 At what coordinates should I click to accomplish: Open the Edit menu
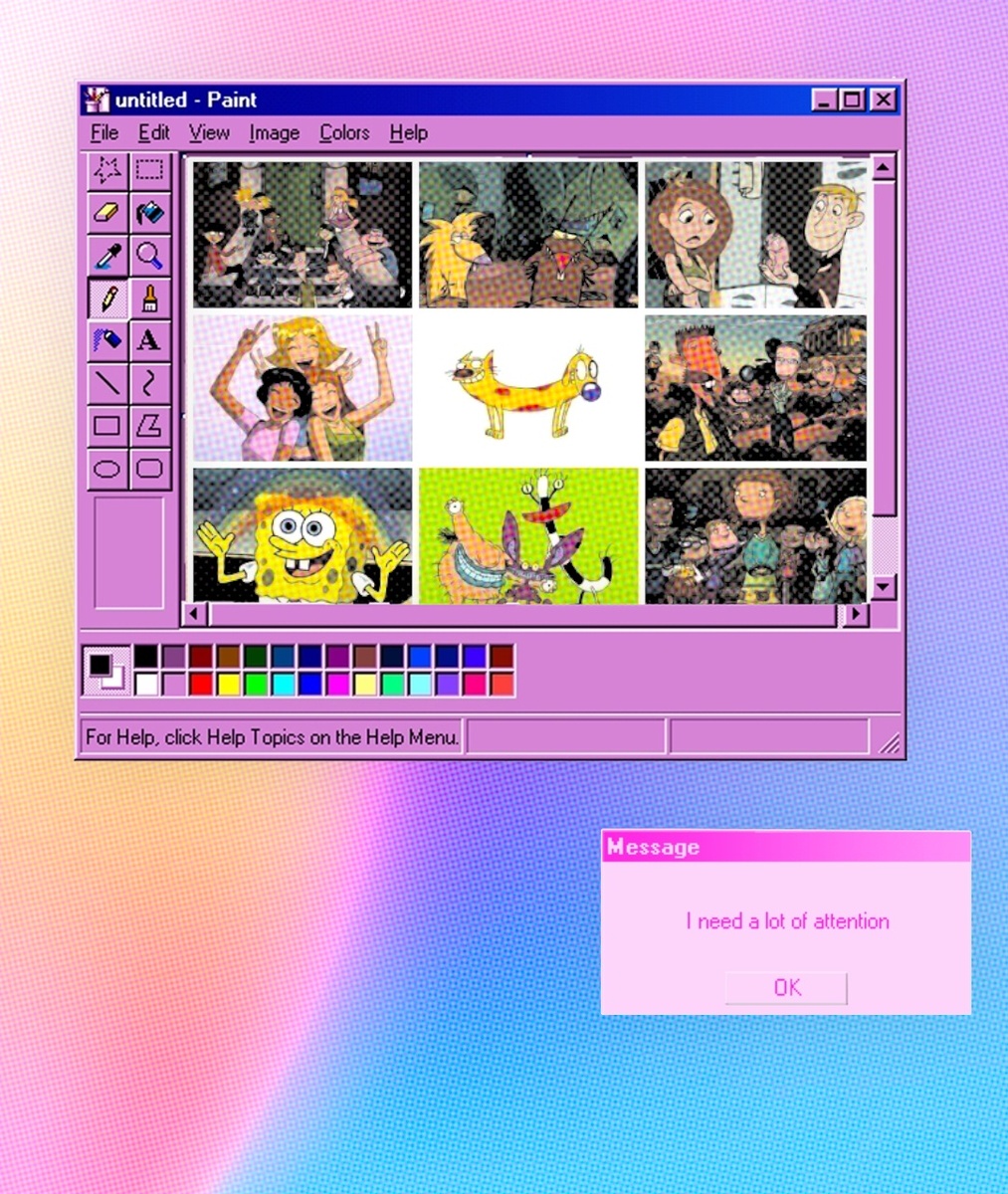(x=153, y=133)
